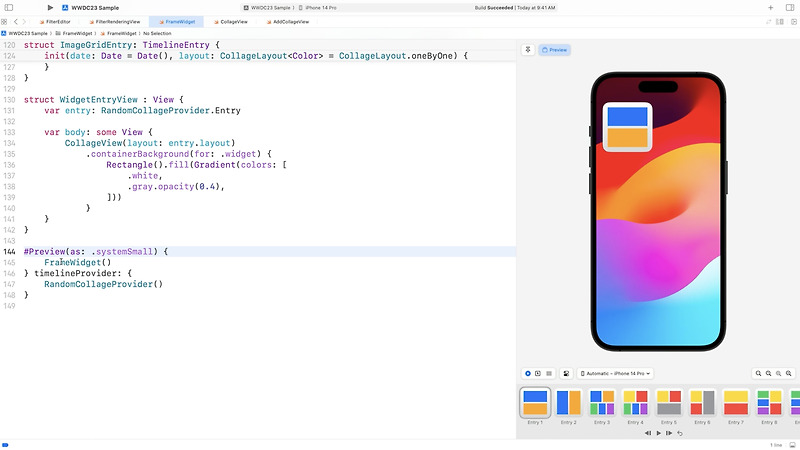Open the library with the plus button

coord(770,8)
